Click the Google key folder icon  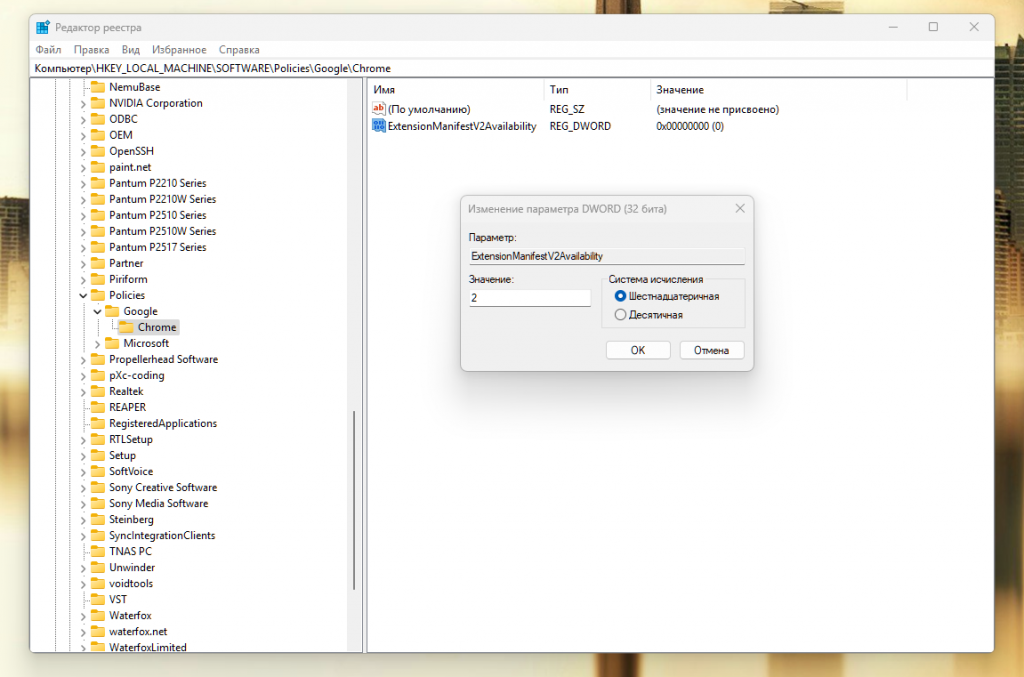(x=112, y=311)
